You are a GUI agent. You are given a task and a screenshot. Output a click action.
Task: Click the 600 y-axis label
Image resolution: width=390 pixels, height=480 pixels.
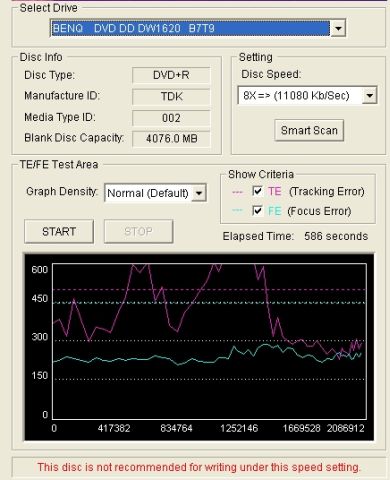40,269
